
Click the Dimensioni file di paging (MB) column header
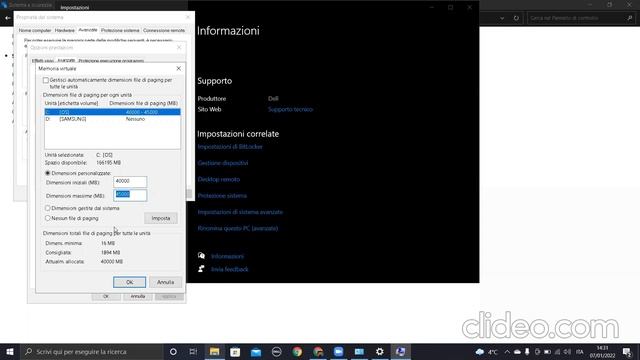click(144, 103)
